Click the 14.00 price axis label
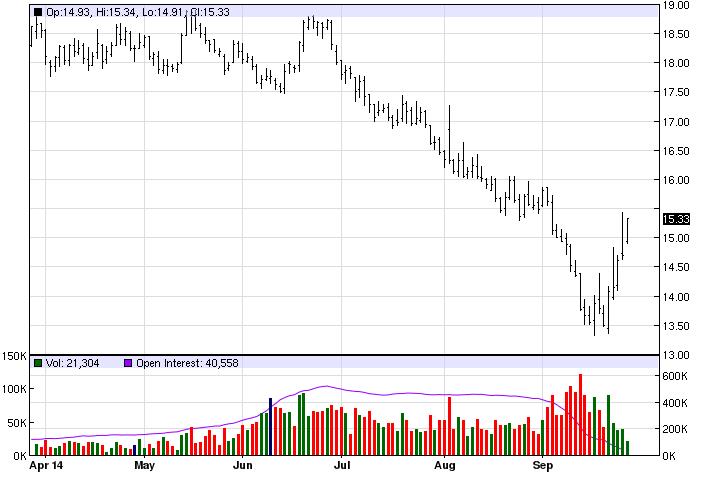Viewport: 708px width, 482px height. point(676,297)
